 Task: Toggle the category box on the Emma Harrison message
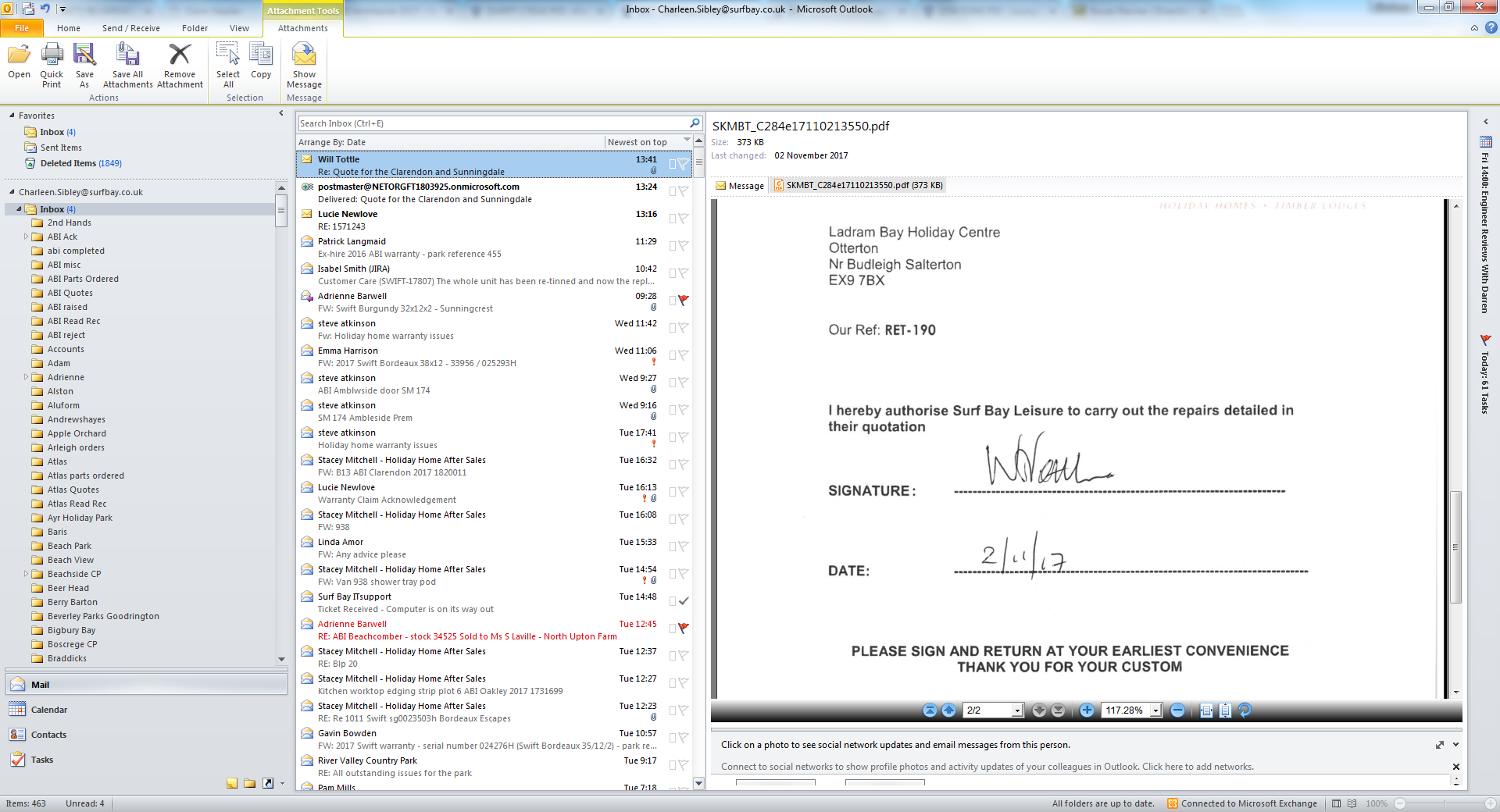click(672, 355)
